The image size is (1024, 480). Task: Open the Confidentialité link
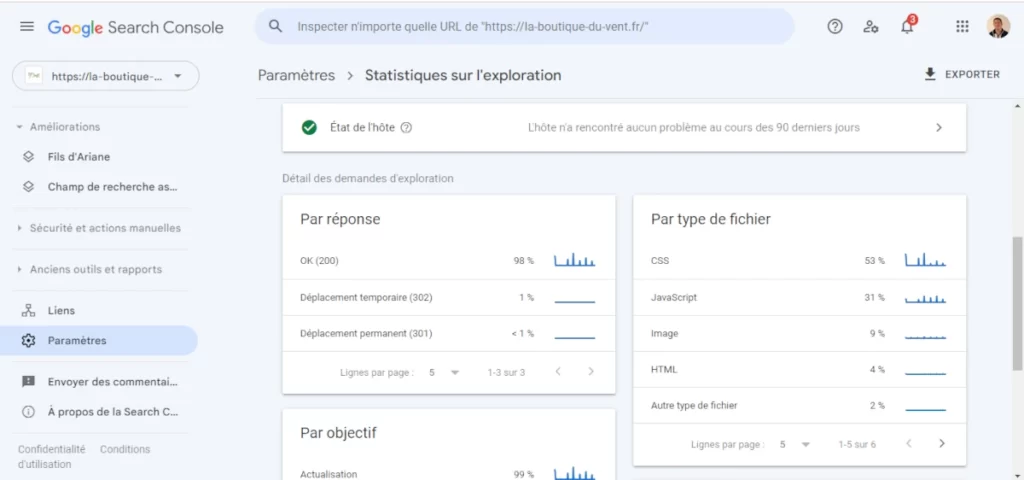(52, 449)
